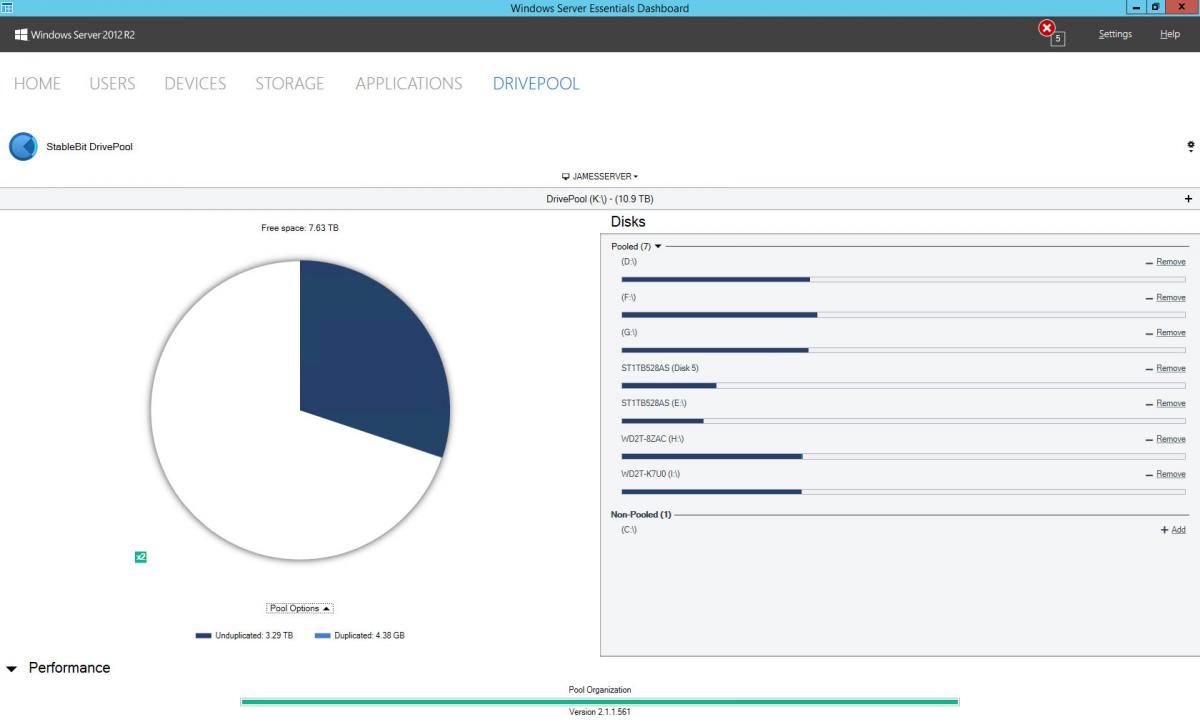Select the STORAGE tab

(289, 84)
